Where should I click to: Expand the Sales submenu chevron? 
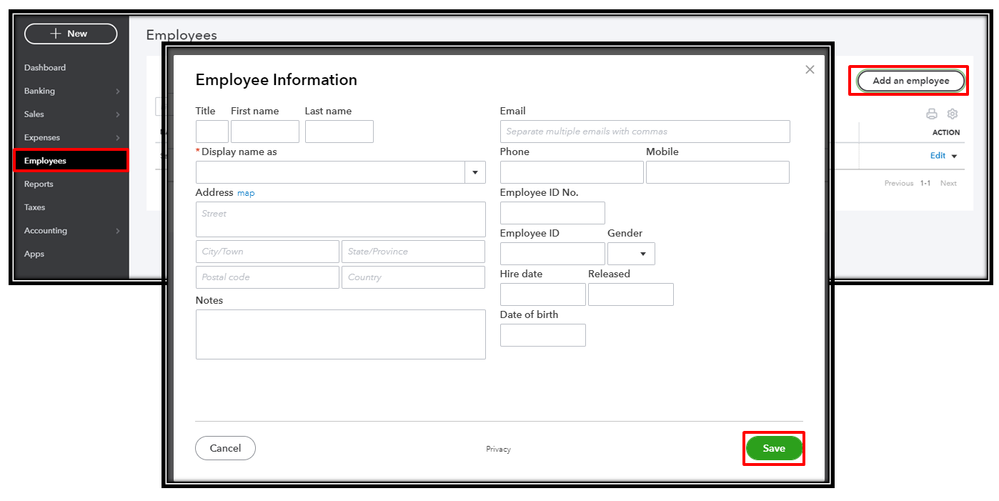coord(118,115)
